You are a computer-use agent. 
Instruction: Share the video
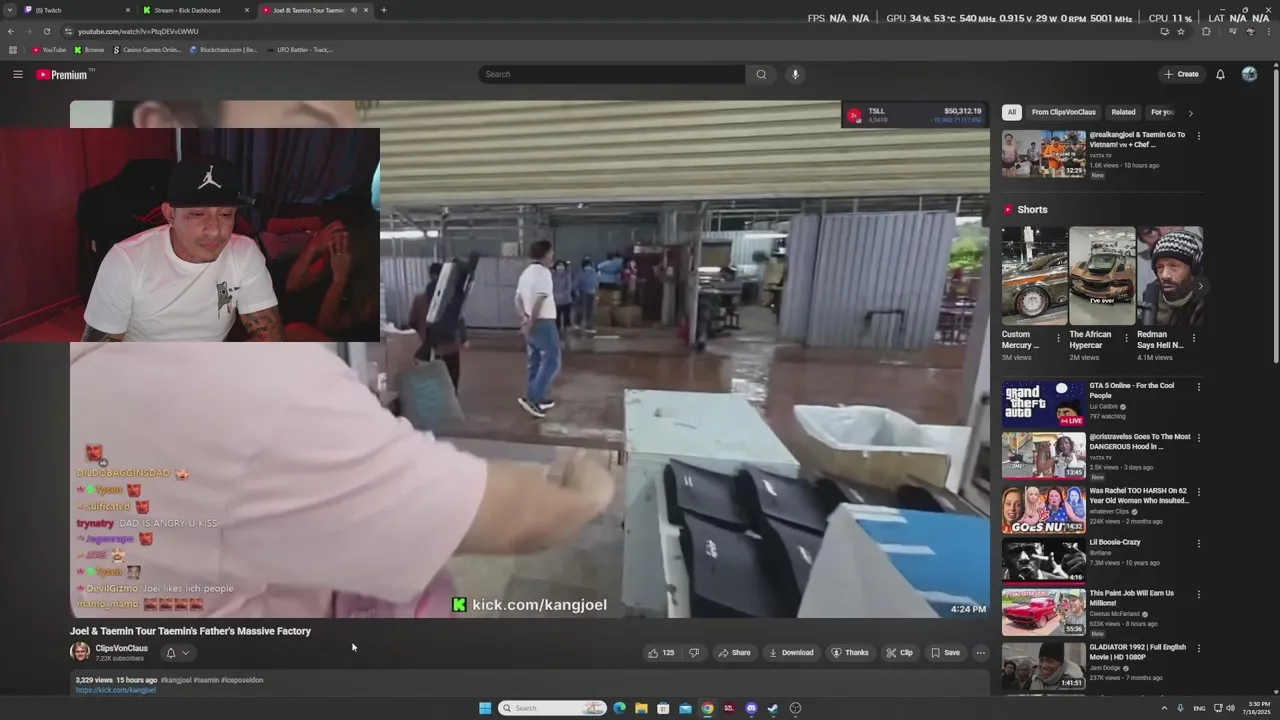734,653
